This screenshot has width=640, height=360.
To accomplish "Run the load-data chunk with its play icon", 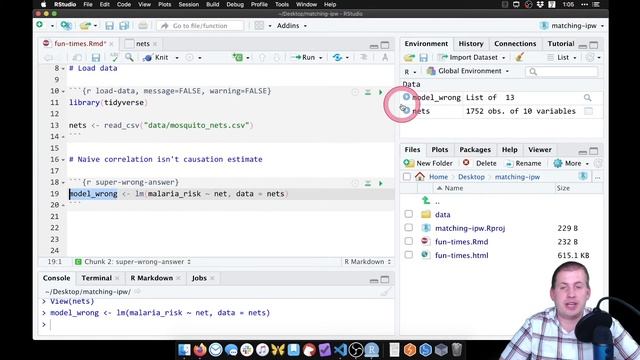I will point(380,92).
